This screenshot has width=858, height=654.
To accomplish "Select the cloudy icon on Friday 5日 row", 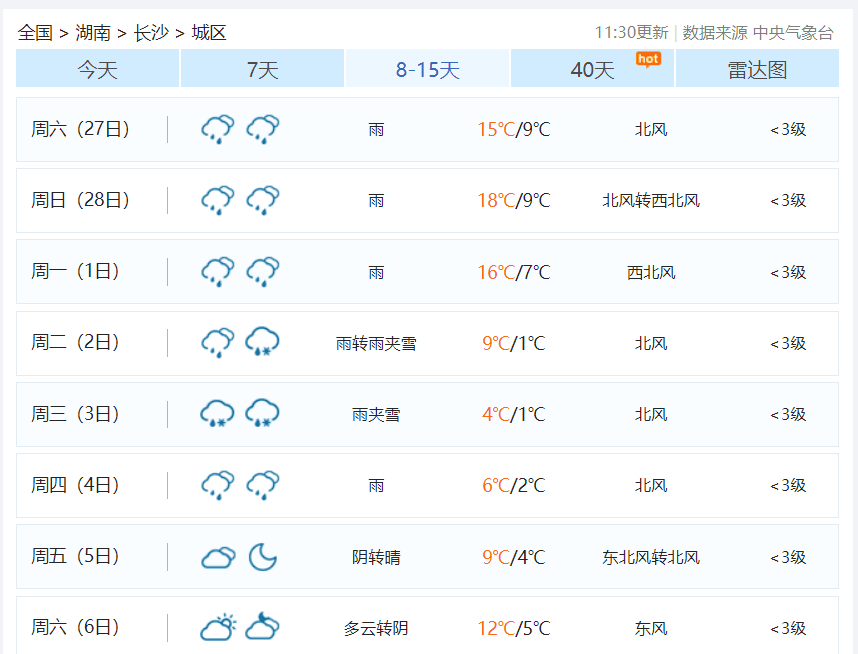I will click(x=217, y=555).
